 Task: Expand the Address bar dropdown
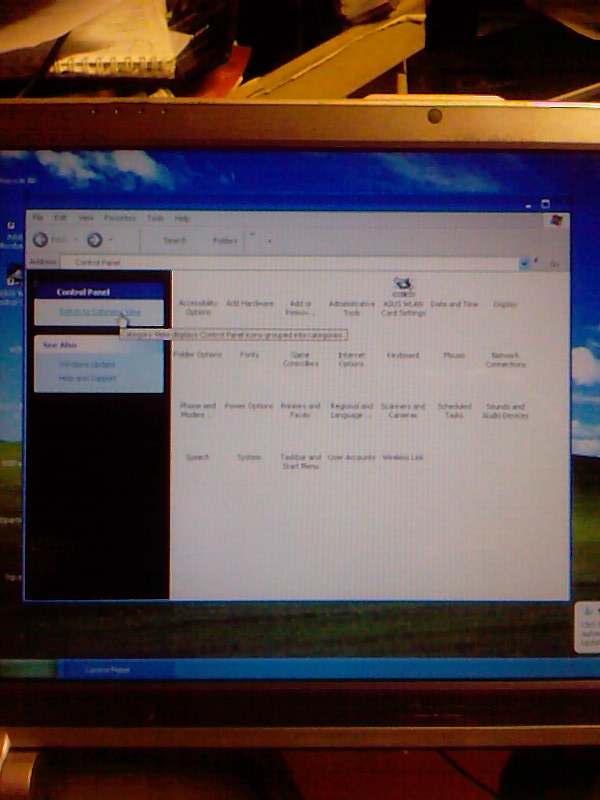524,263
